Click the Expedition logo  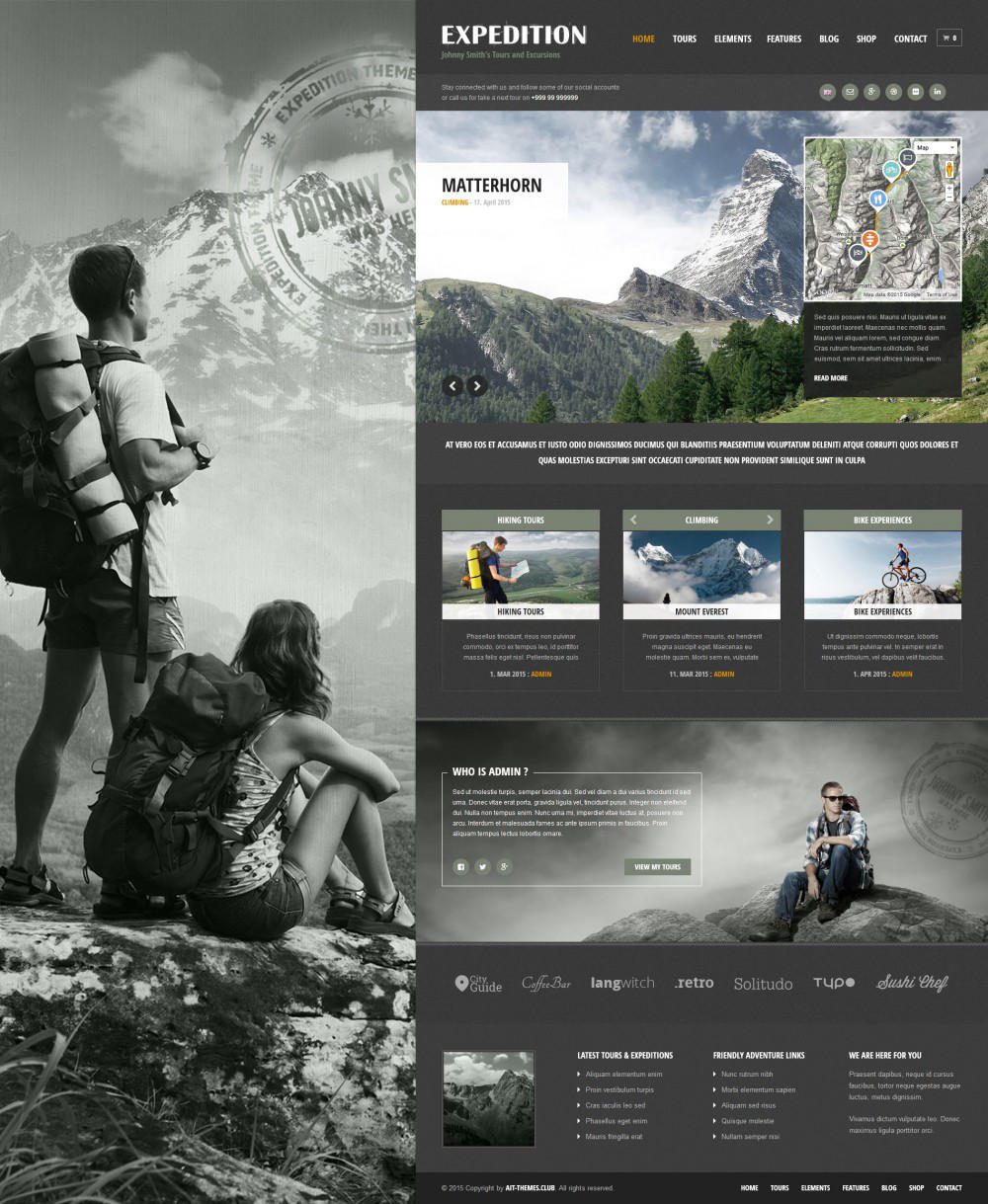click(x=514, y=36)
